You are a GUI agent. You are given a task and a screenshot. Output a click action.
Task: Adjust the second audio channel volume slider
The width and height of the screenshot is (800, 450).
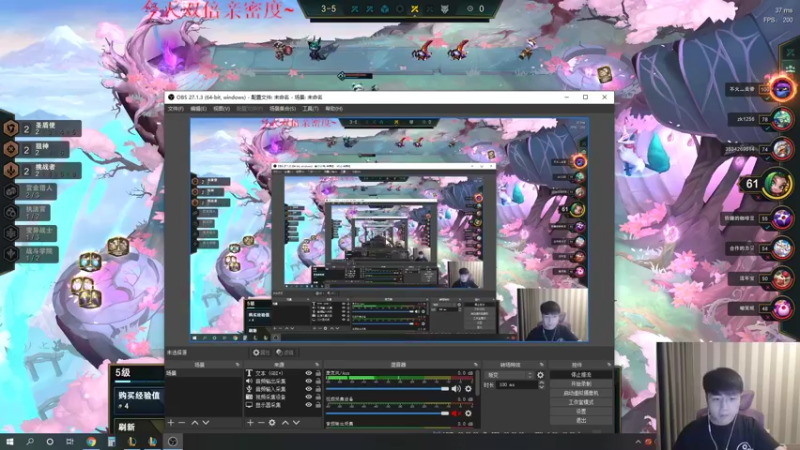click(387, 413)
